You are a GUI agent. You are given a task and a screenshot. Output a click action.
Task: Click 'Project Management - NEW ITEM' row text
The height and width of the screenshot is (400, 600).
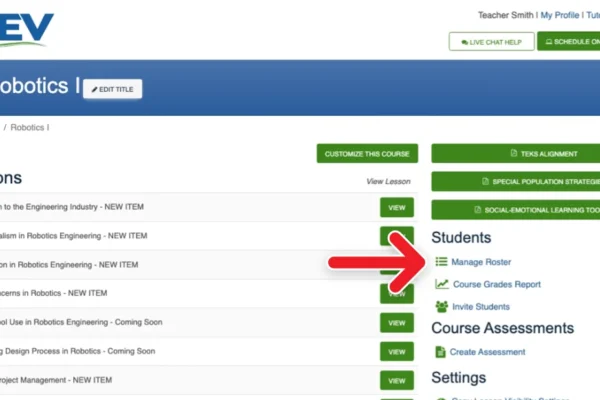tap(56, 380)
